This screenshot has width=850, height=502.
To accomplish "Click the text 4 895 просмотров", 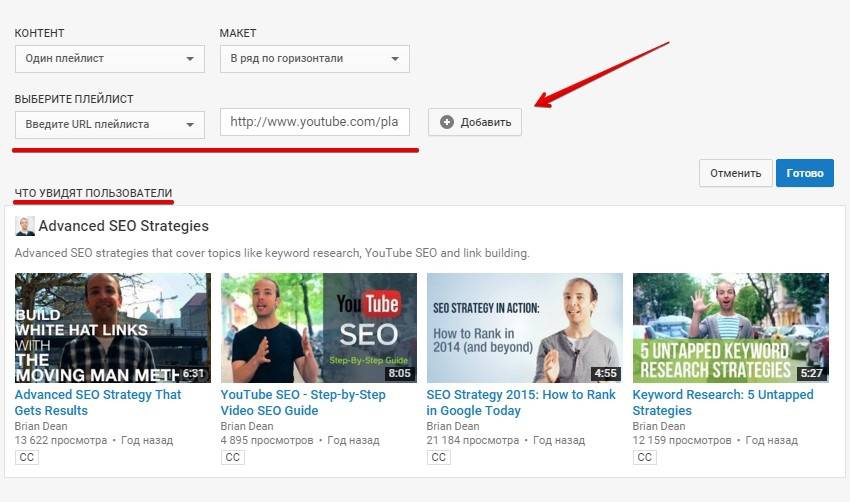I will 267,440.
